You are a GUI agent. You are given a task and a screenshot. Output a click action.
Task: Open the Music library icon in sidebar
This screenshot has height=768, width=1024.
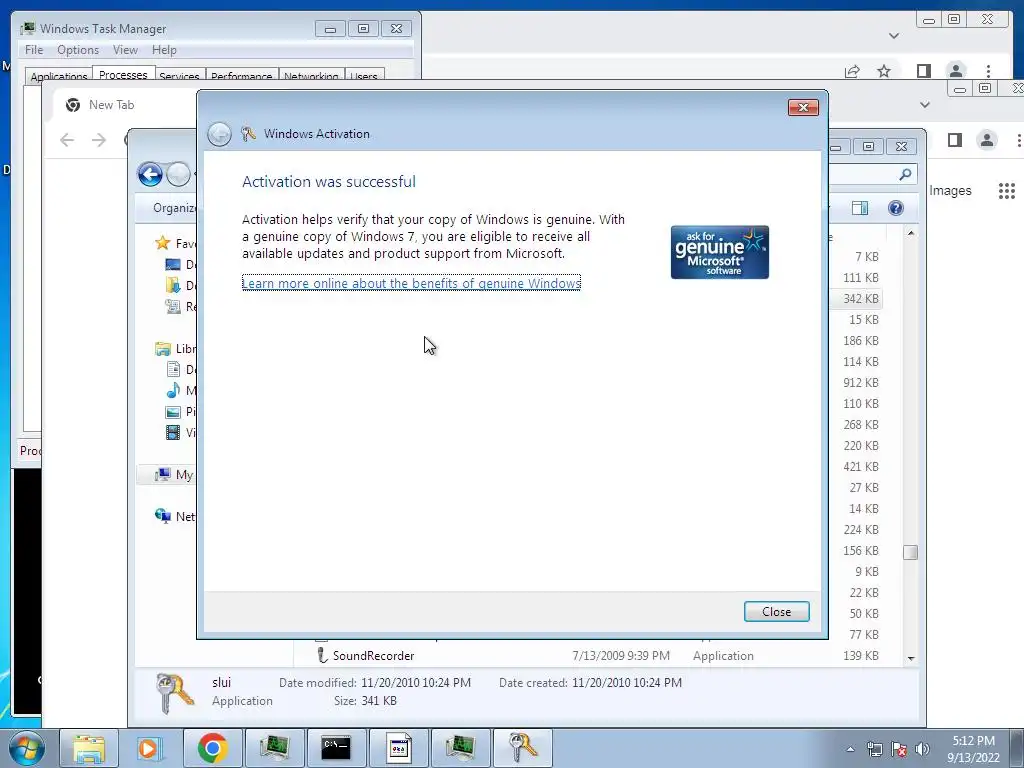(173, 391)
